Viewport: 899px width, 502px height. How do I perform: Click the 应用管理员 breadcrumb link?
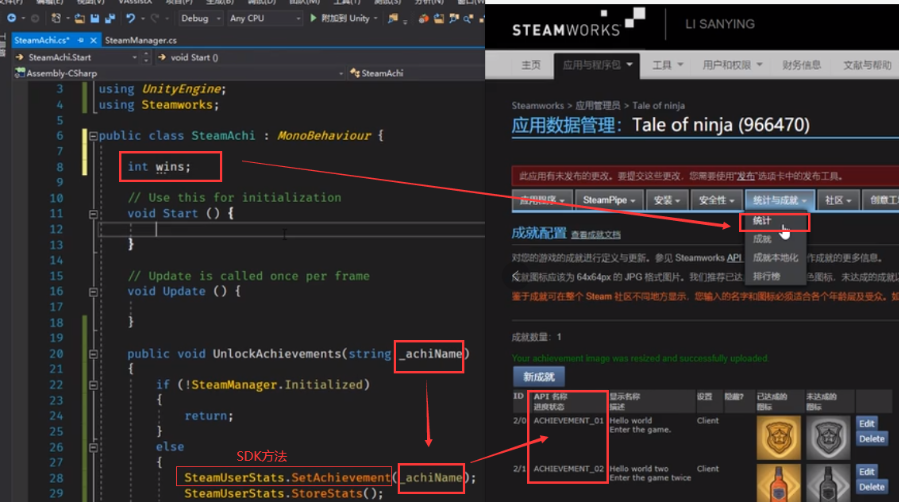click(x=597, y=106)
